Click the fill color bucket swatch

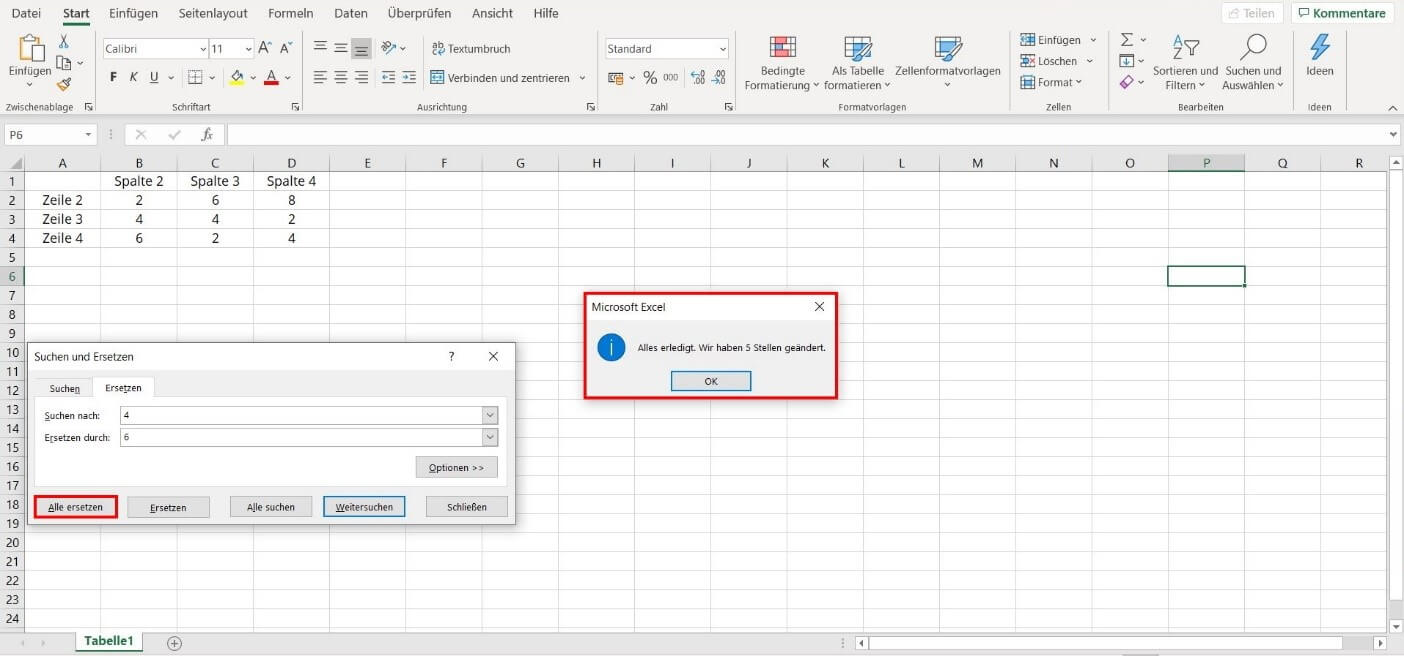click(237, 77)
